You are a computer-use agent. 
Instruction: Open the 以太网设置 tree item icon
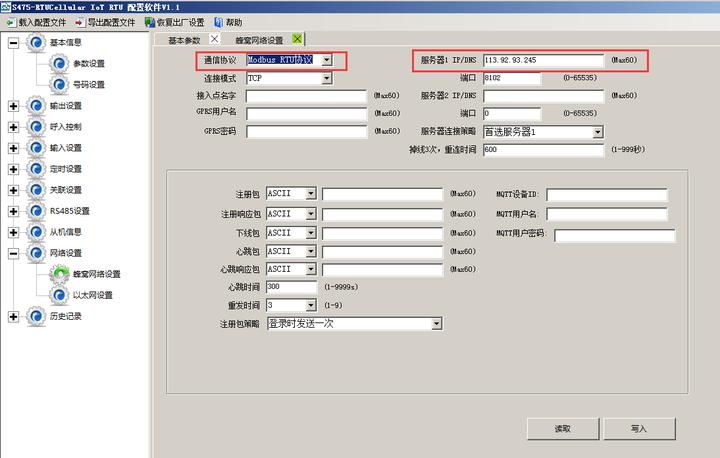tap(59, 295)
